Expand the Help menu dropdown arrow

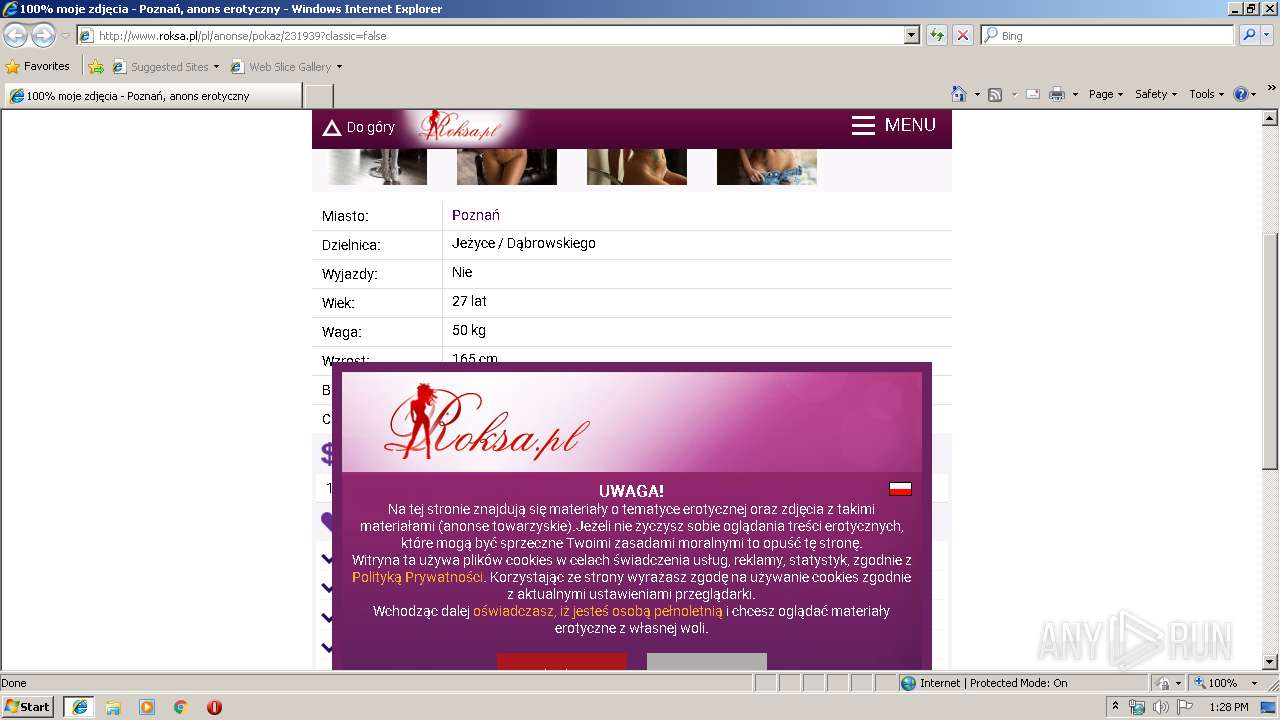pos(1254,95)
